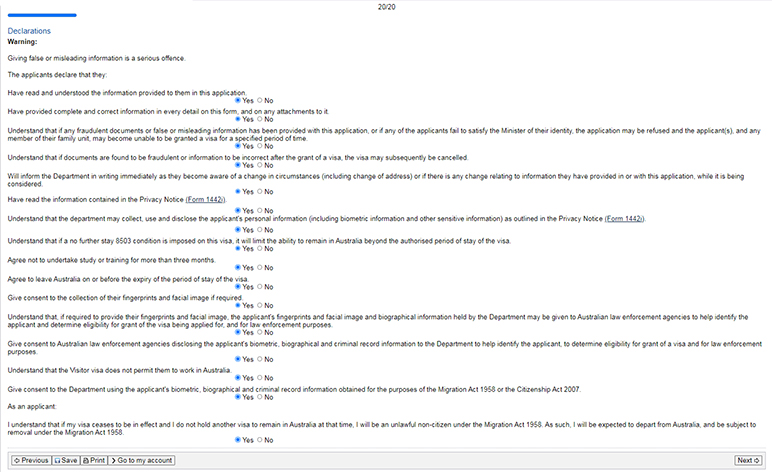Choose Yes for consent to fingerprints collection

[238, 306]
